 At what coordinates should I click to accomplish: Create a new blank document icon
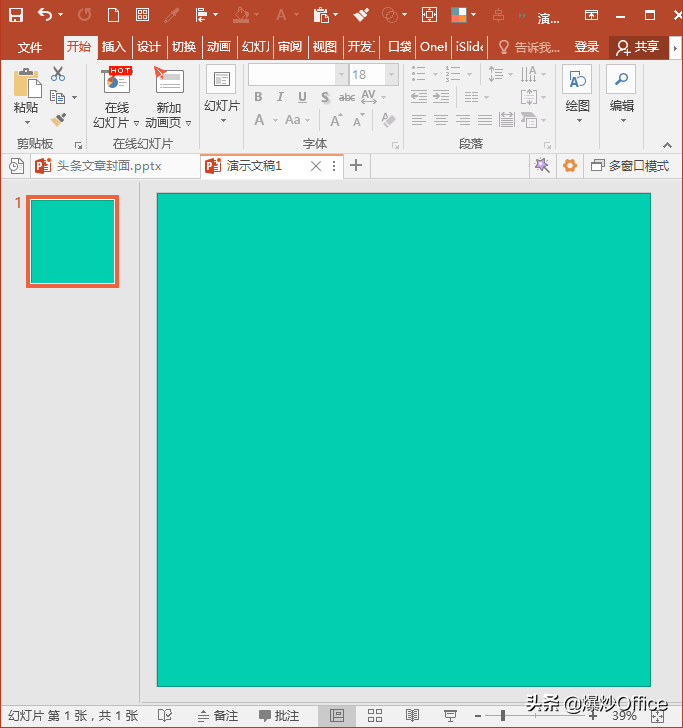coord(113,15)
